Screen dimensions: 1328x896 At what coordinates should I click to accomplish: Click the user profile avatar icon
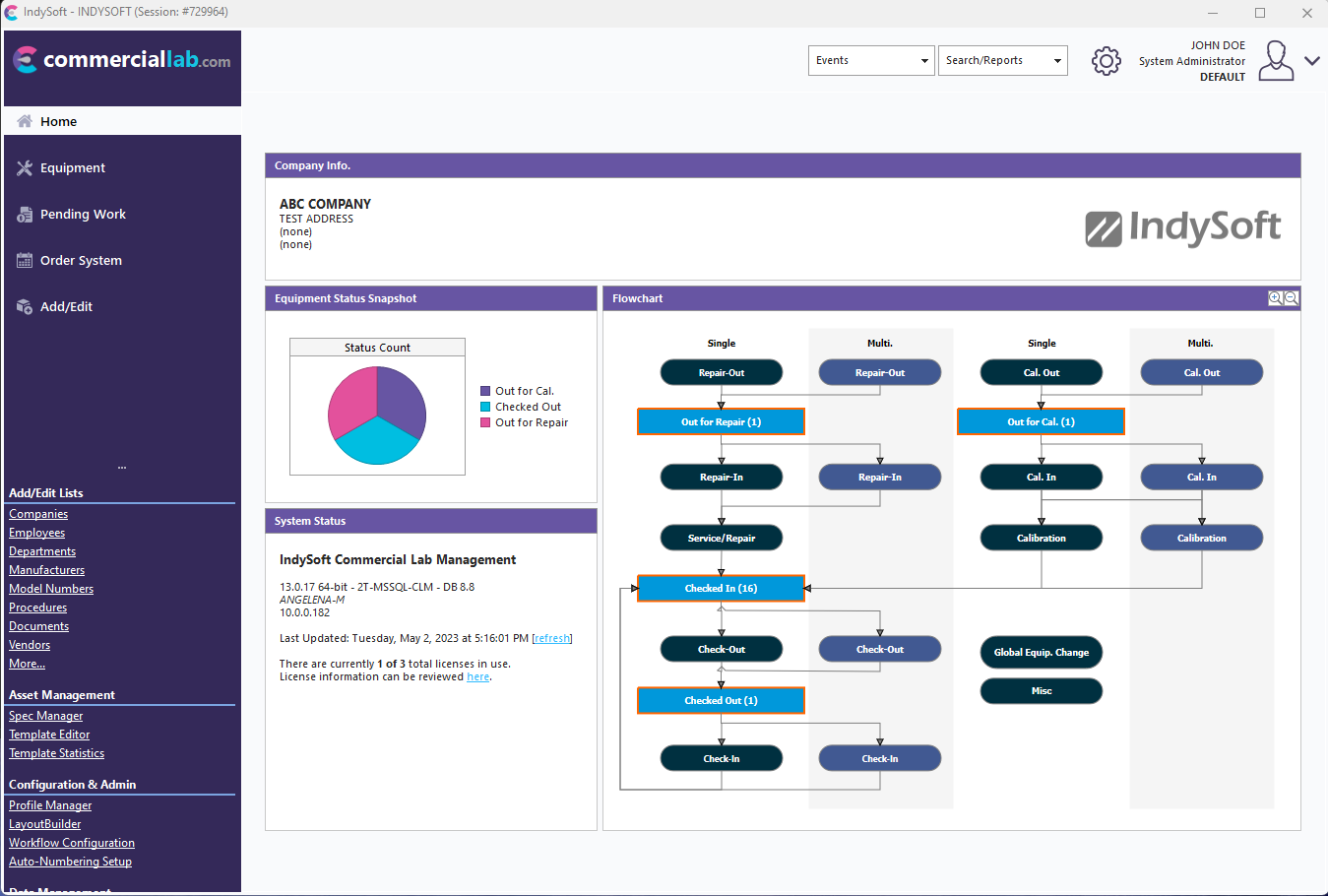[1276, 61]
